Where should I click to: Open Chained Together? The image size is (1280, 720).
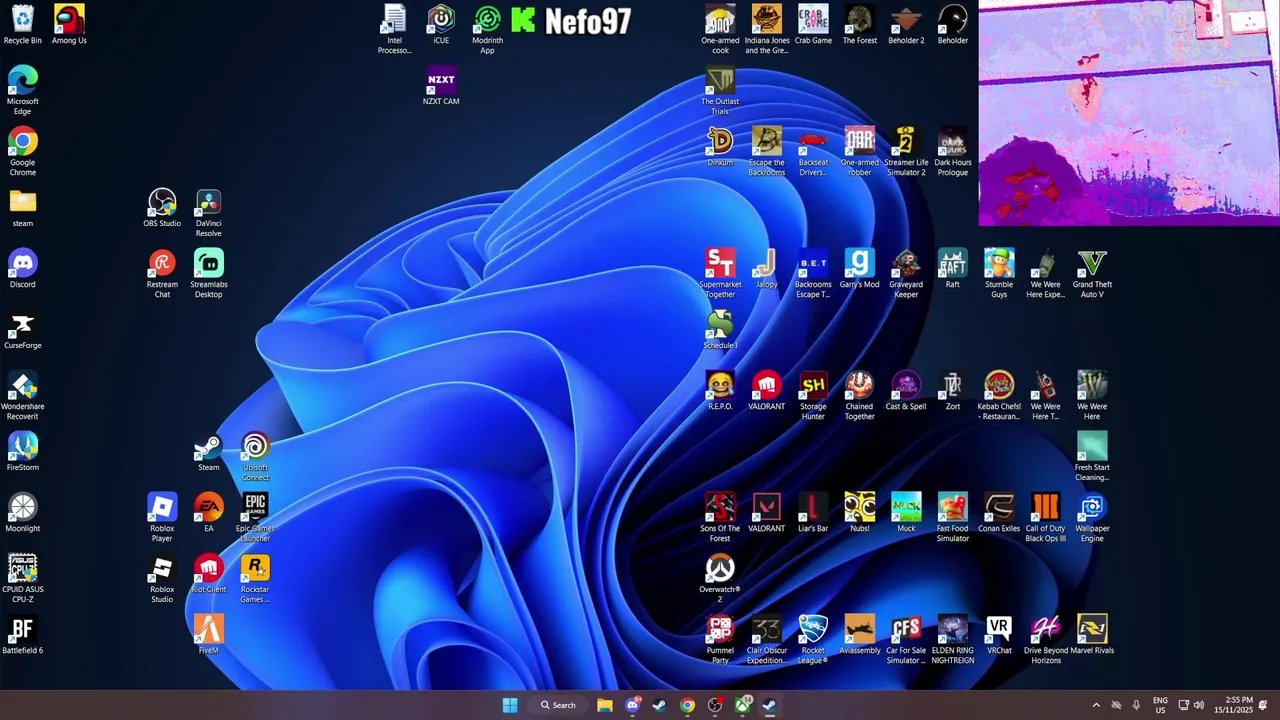click(859, 395)
